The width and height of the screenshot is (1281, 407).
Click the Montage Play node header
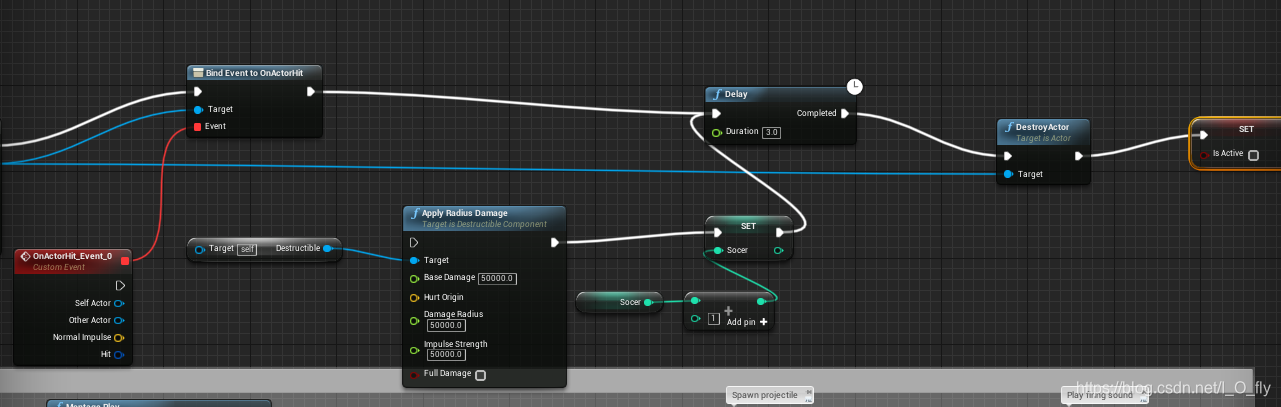(160, 403)
